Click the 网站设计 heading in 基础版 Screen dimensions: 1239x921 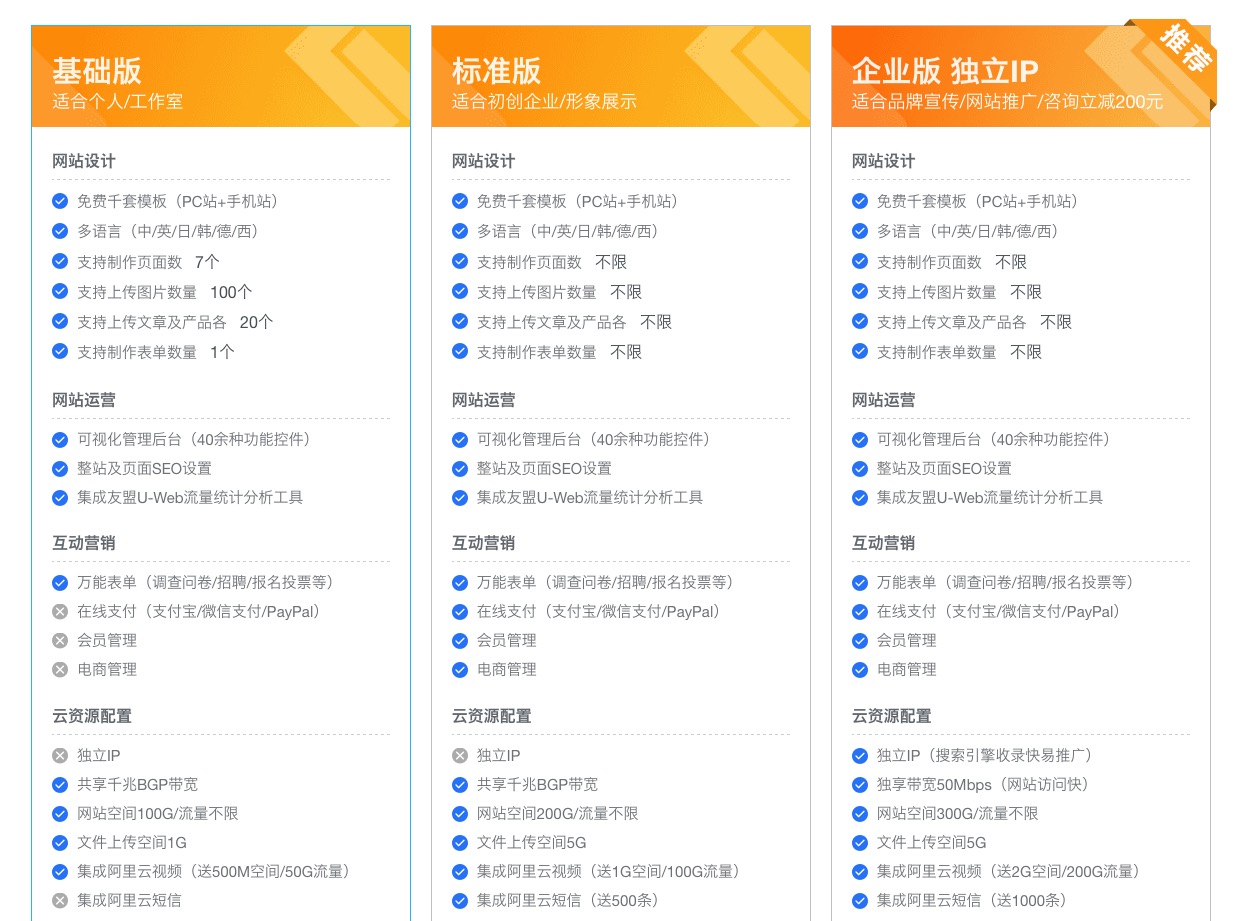(84, 161)
